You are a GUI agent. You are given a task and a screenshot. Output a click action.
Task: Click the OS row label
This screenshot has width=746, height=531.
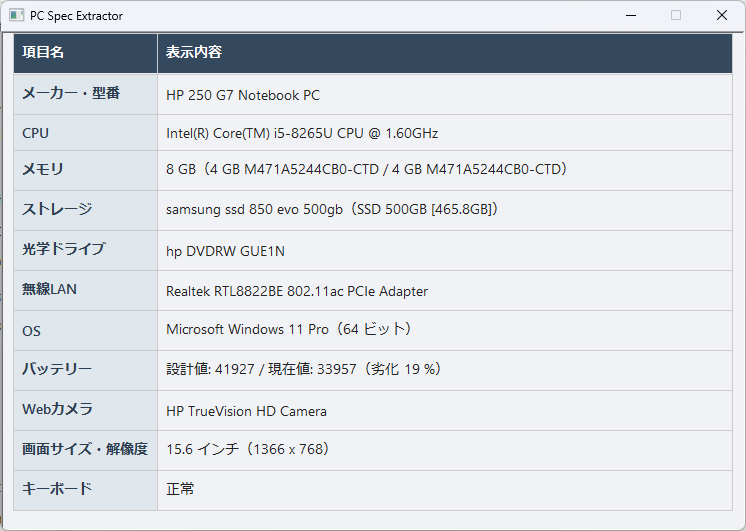click(31, 331)
